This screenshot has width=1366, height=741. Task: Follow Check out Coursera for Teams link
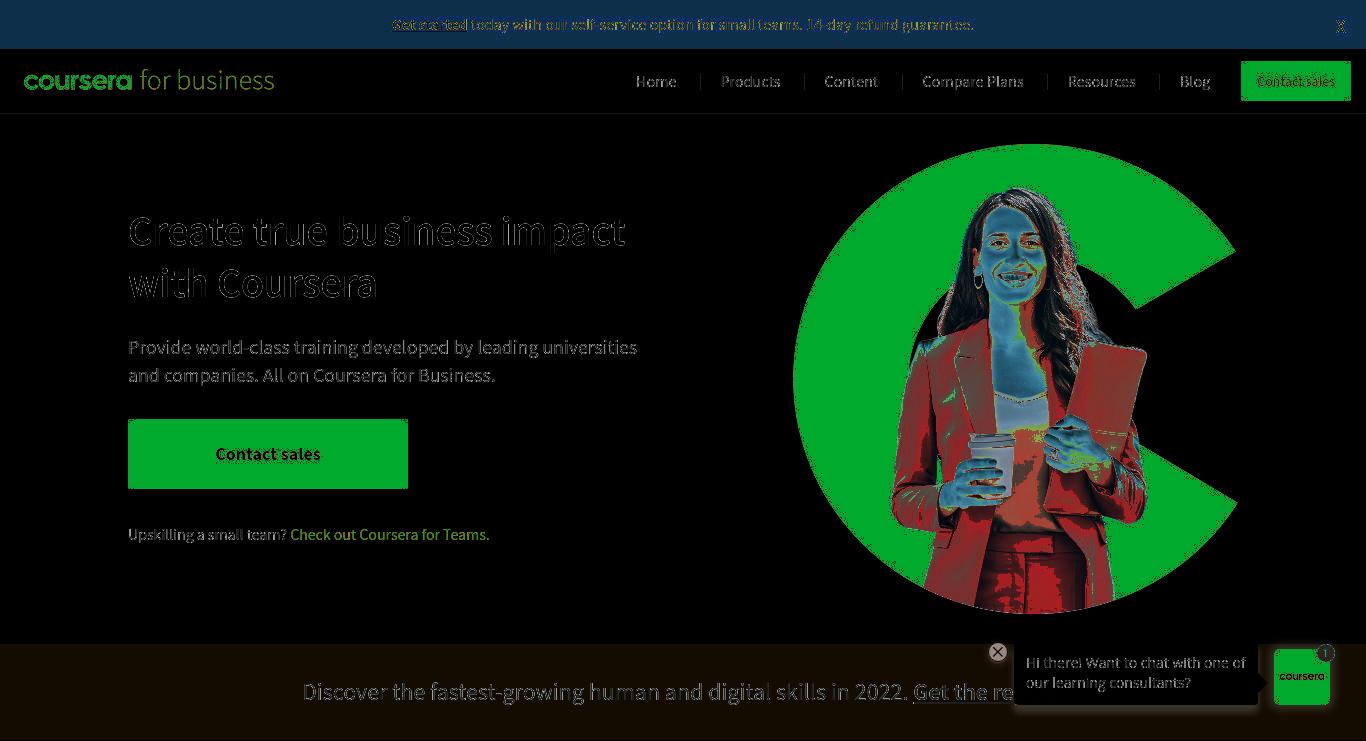(x=390, y=534)
